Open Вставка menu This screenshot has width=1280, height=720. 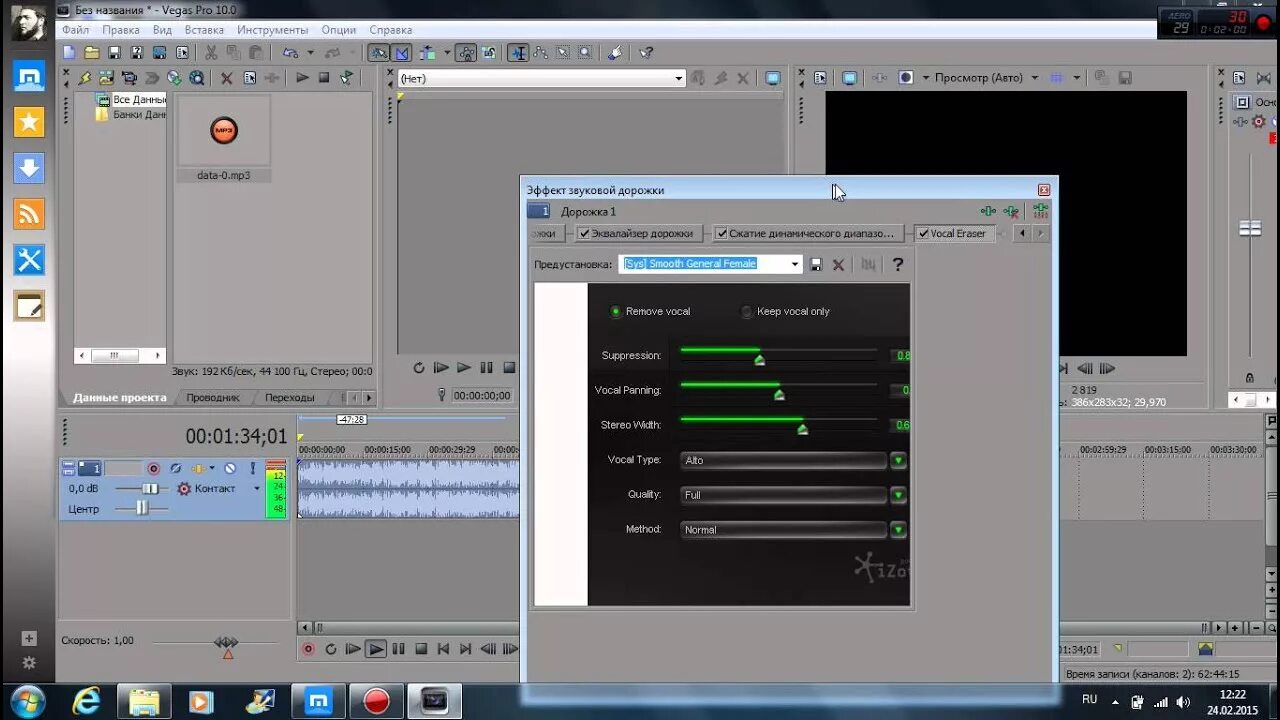(x=204, y=30)
